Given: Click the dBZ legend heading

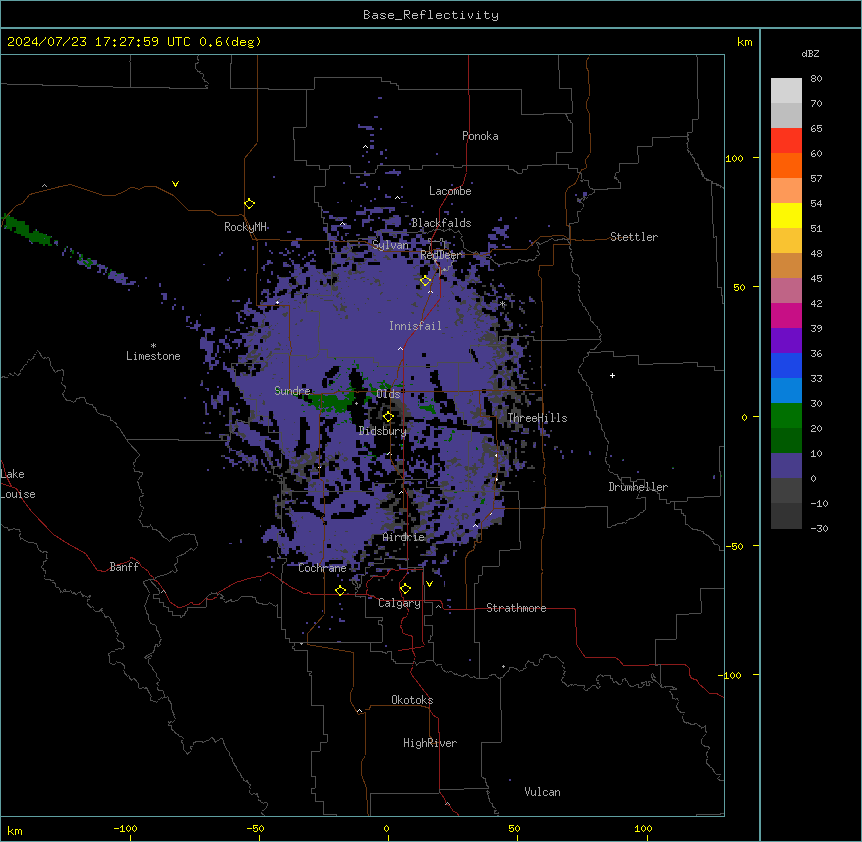Looking at the screenshot, I should (810, 53).
